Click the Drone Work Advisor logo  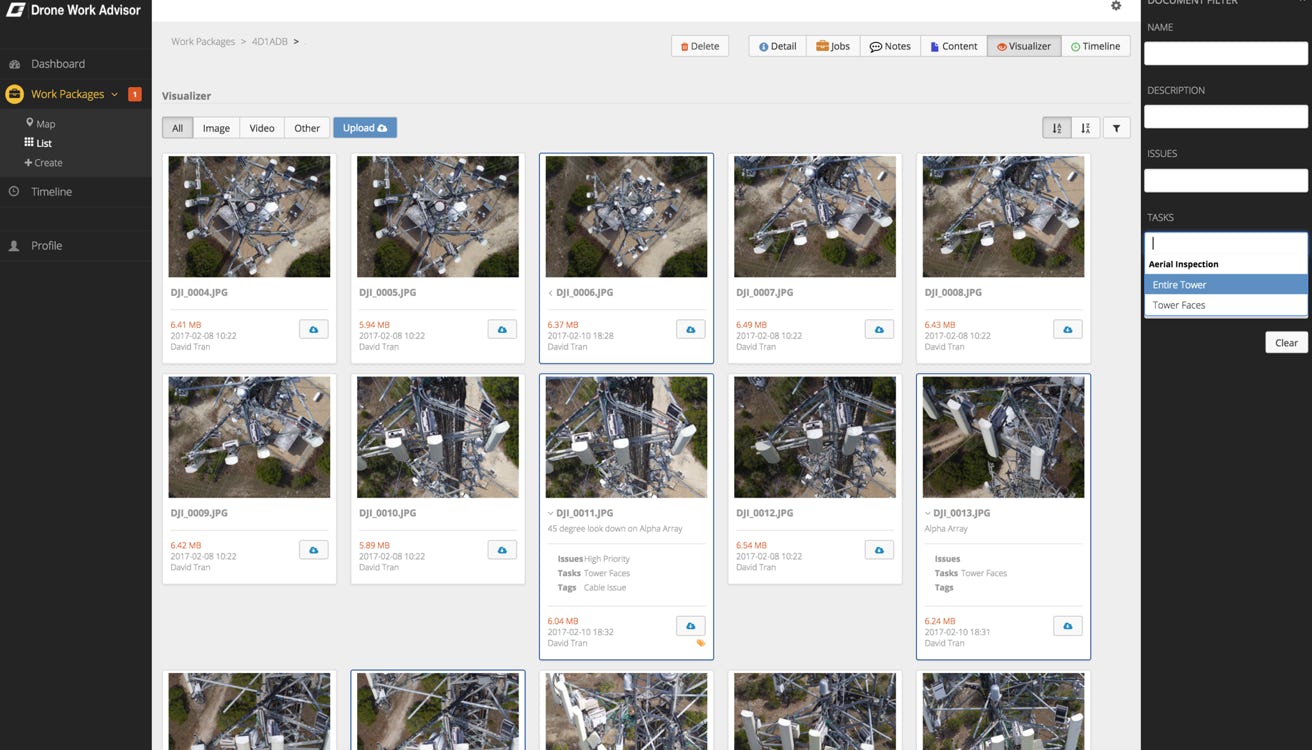(x=73, y=10)
